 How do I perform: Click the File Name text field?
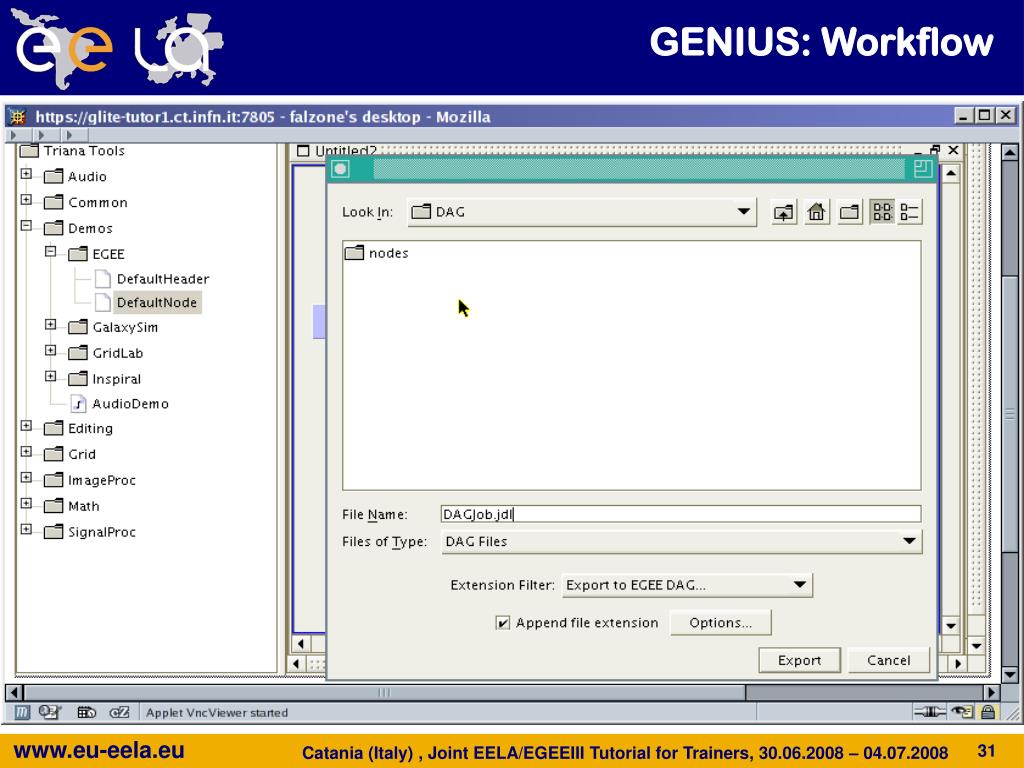[681, 515]
